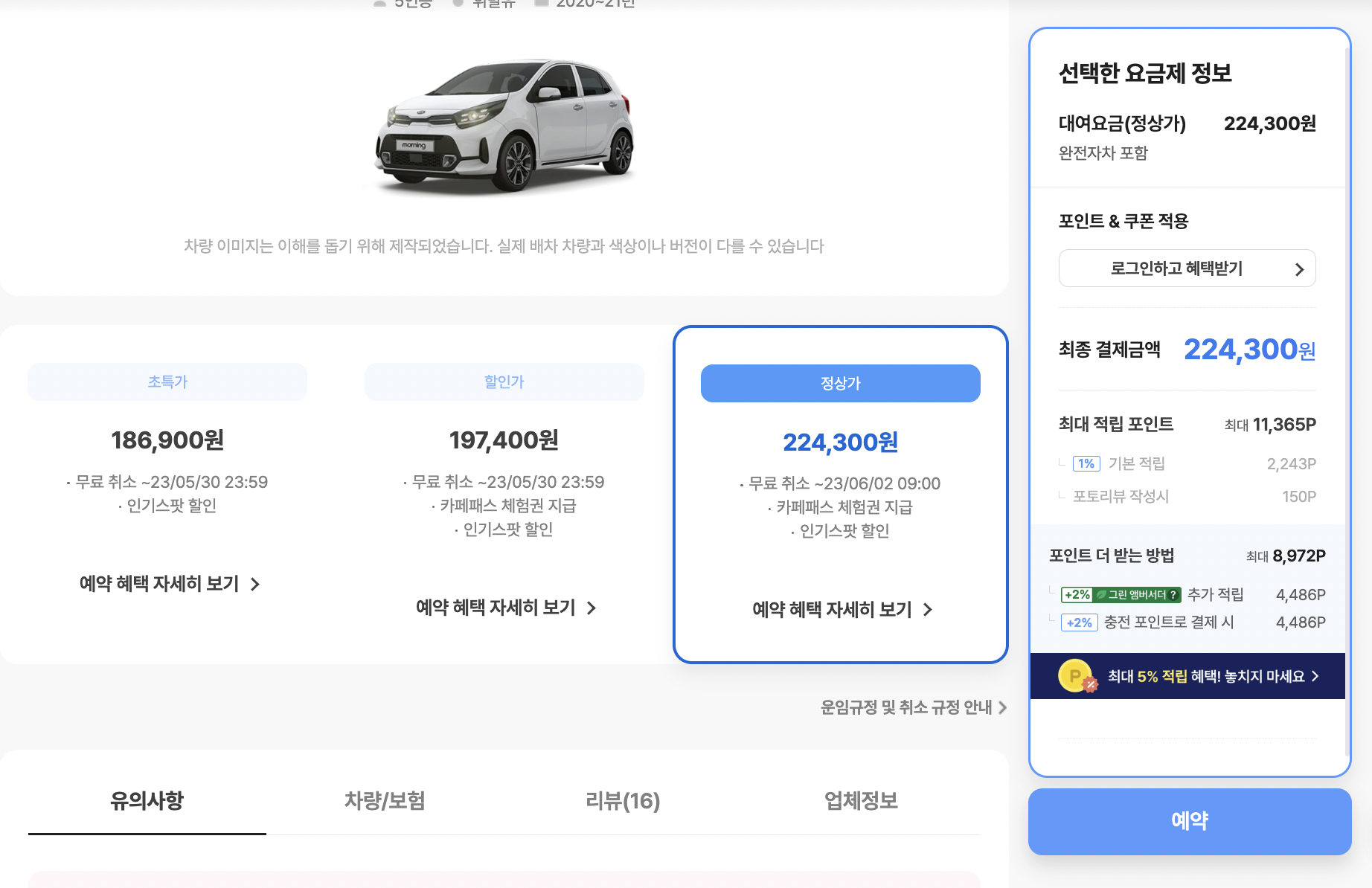Click the 1% 기본 적립 badge

1086,463
